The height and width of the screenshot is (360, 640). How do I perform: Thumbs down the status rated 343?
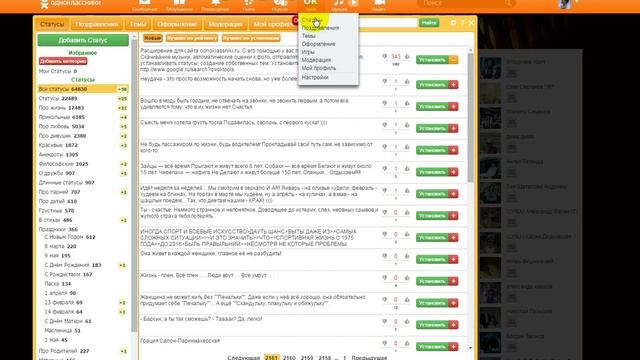point(384,56)
